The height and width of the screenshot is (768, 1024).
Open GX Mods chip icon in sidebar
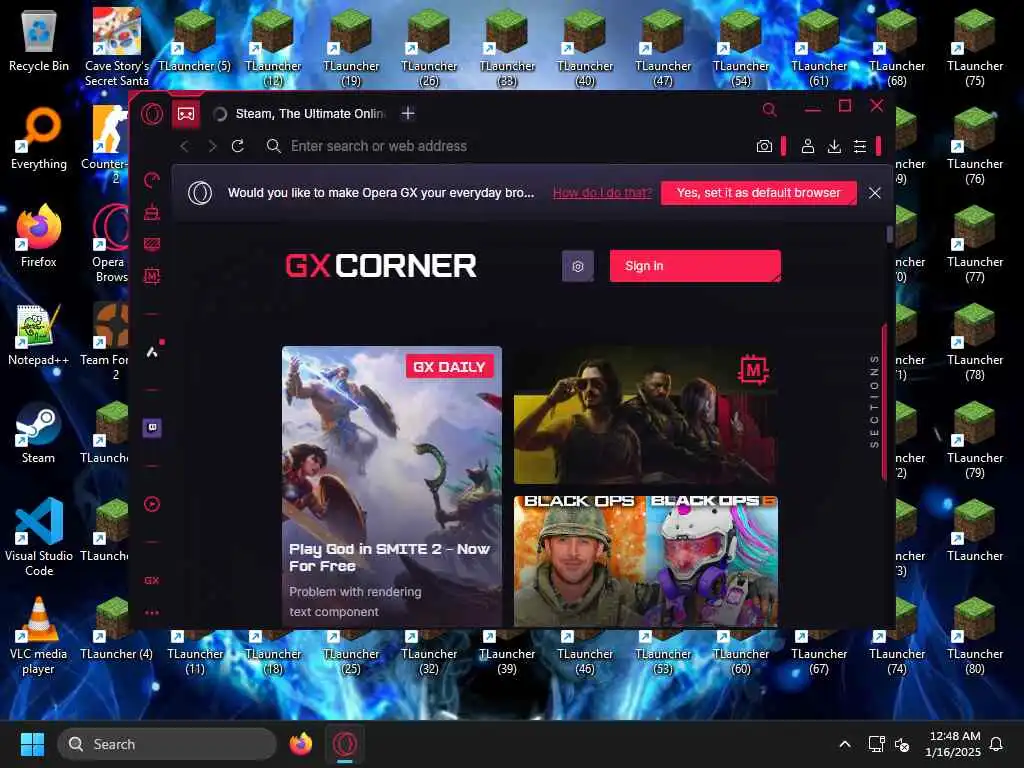click(152, 276)
